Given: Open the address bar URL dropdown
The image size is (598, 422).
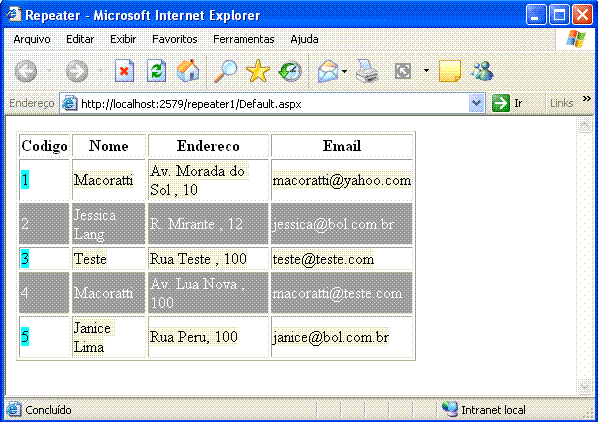Looking at the screenshot, I should pos(476,103).
